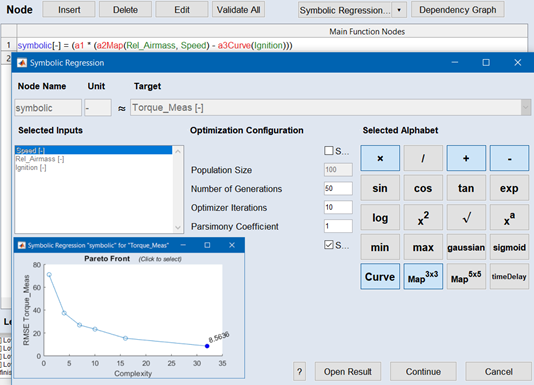Select Rel_Airmass [-] in Selected Inputs

click(x=93, y=159)
